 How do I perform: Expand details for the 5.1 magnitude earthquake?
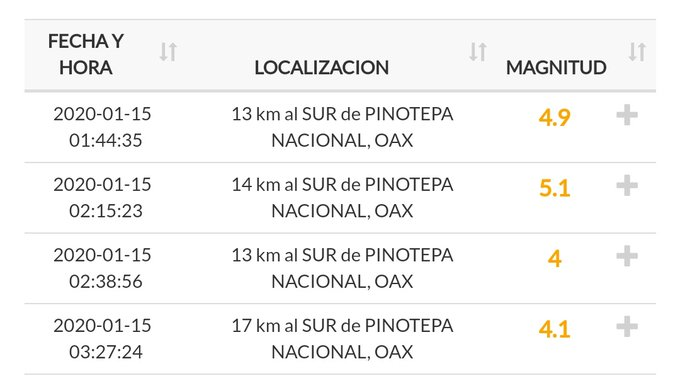[627, 186]
